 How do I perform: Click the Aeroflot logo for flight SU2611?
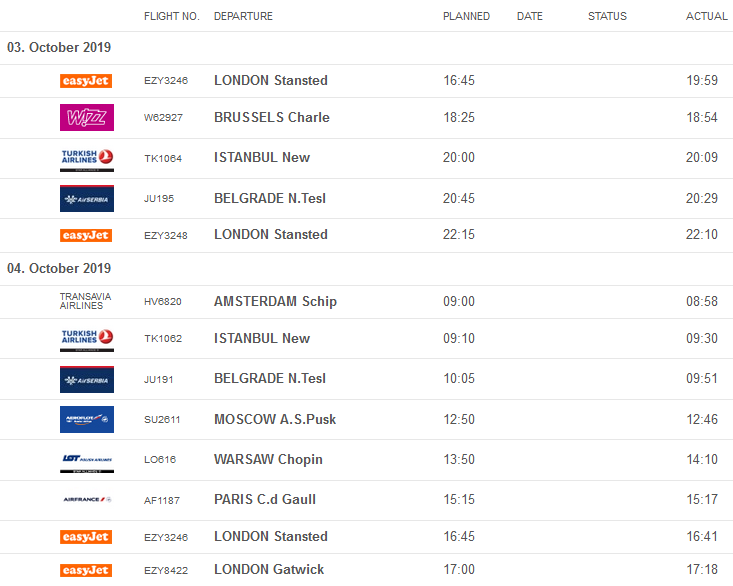[x=87, y=420]
